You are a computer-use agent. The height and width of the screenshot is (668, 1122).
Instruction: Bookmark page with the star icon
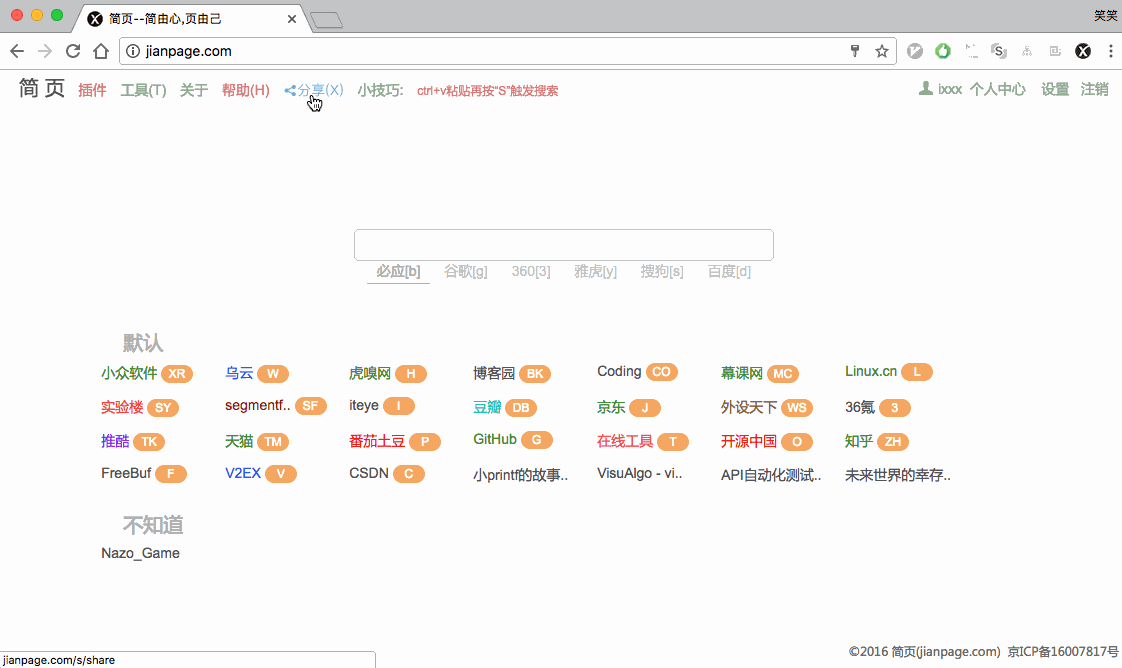pos(882,51)
